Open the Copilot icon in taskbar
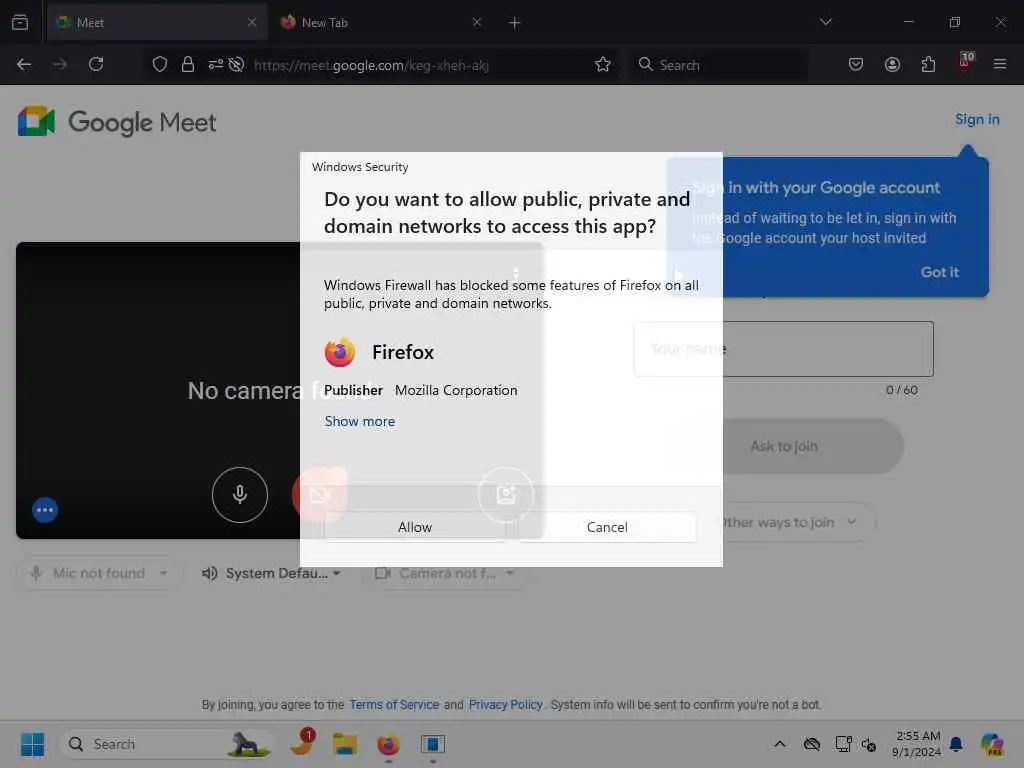The height and width of the screenshot is (768, 1024). coord(992,744)
